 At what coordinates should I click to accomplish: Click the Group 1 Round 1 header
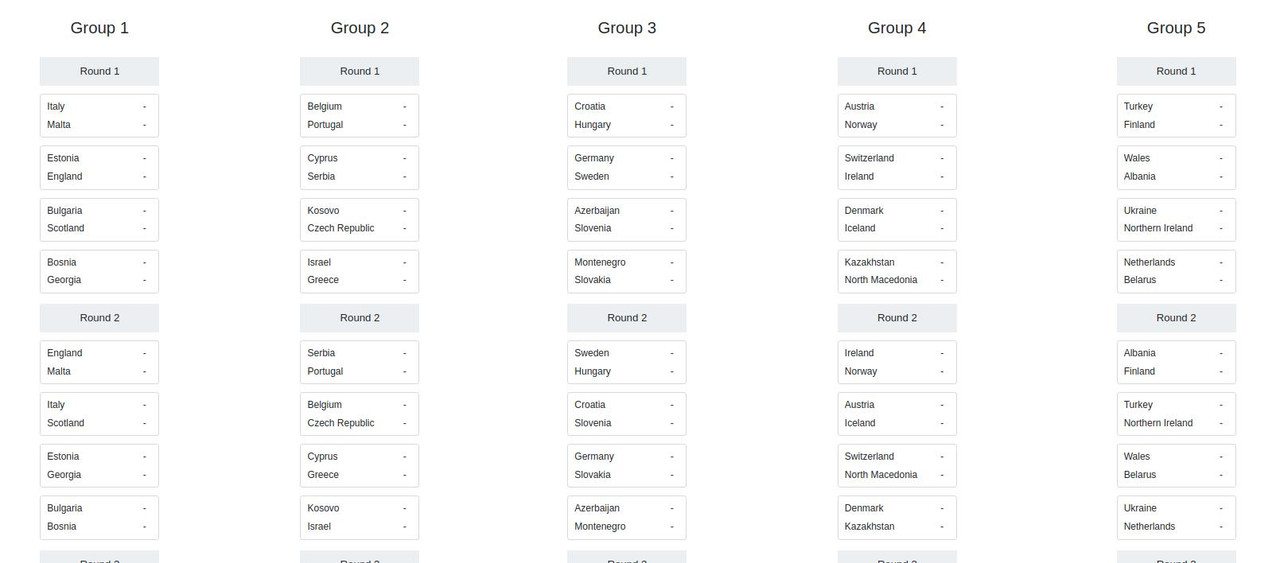click(99, 71)
